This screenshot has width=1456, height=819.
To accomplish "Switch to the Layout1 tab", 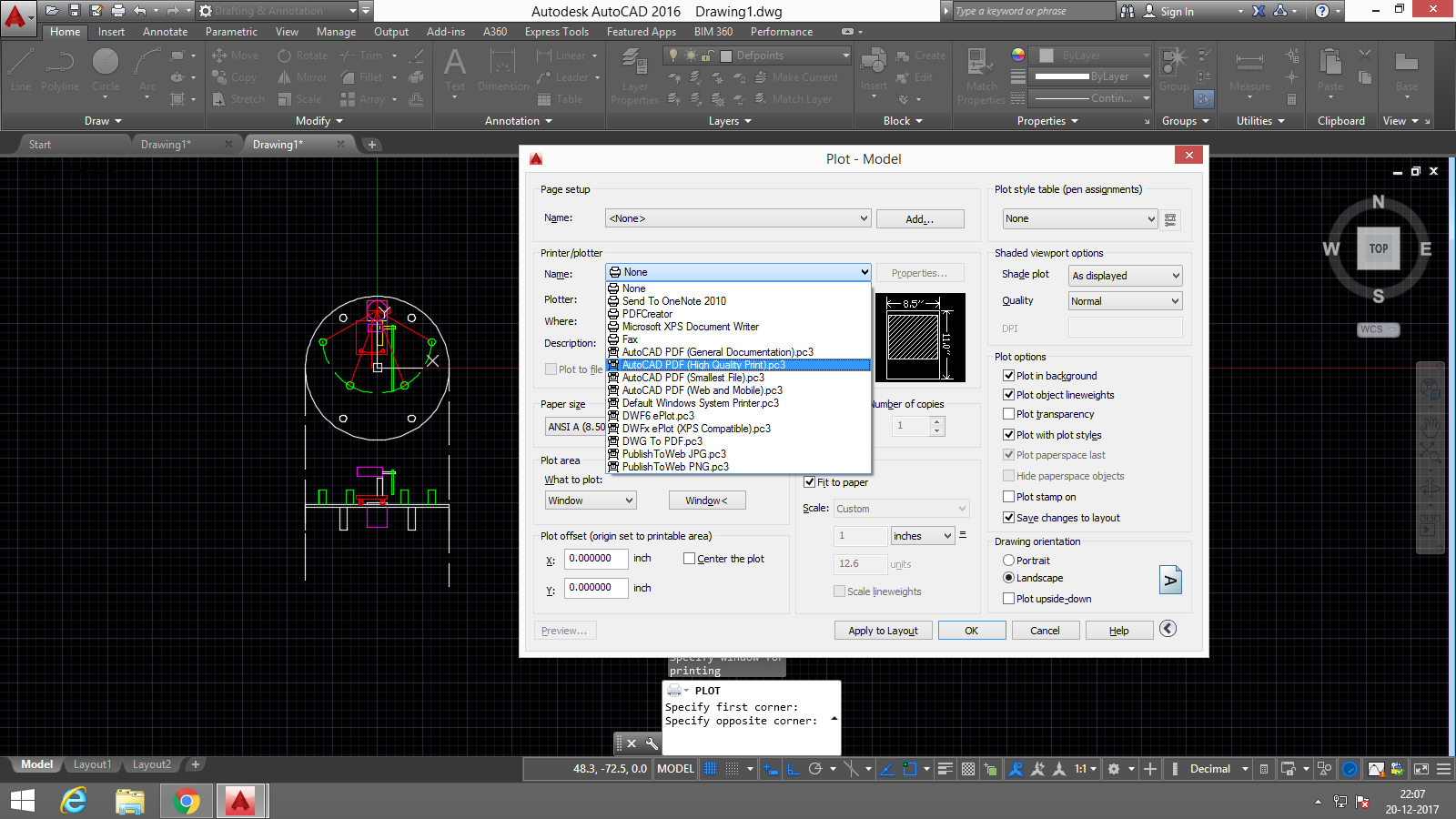I will pyautogui.click(x=92, y=765).
